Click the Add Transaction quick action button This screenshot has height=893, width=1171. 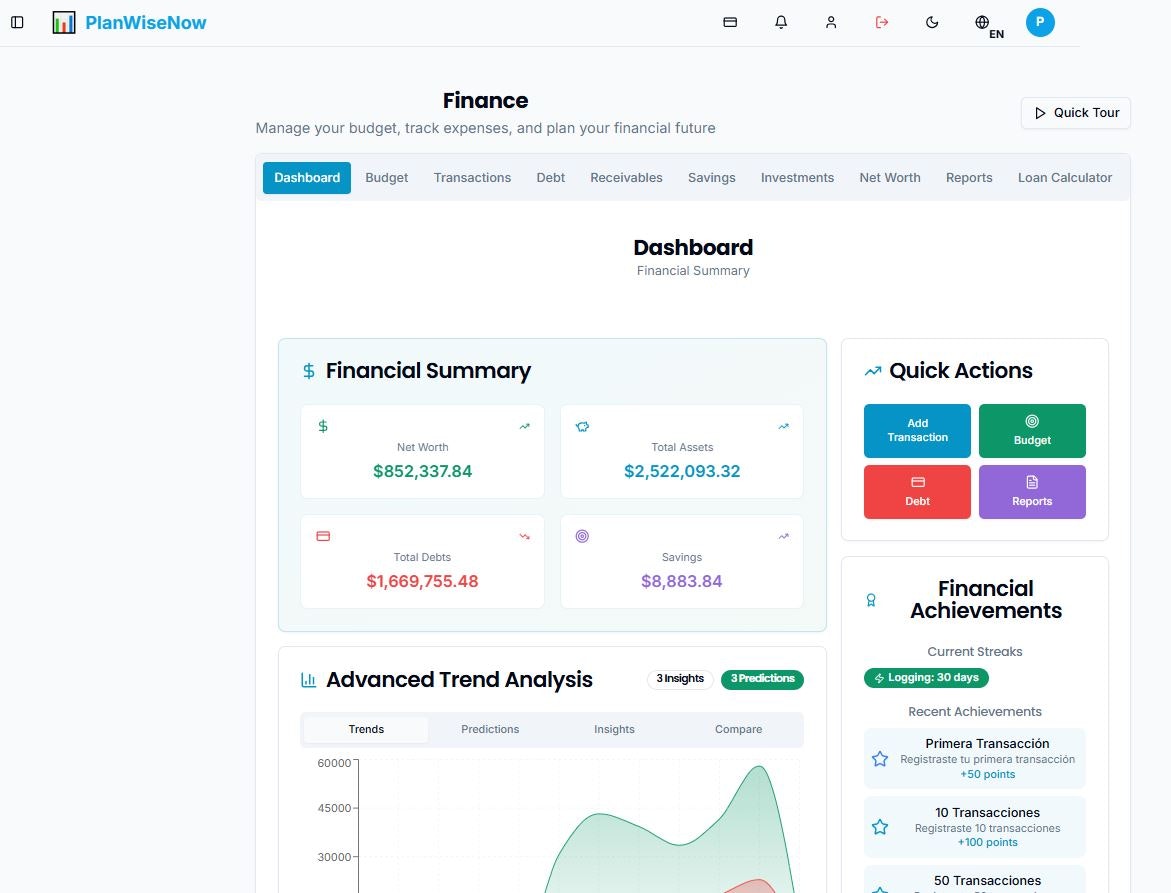coord(916,430)
